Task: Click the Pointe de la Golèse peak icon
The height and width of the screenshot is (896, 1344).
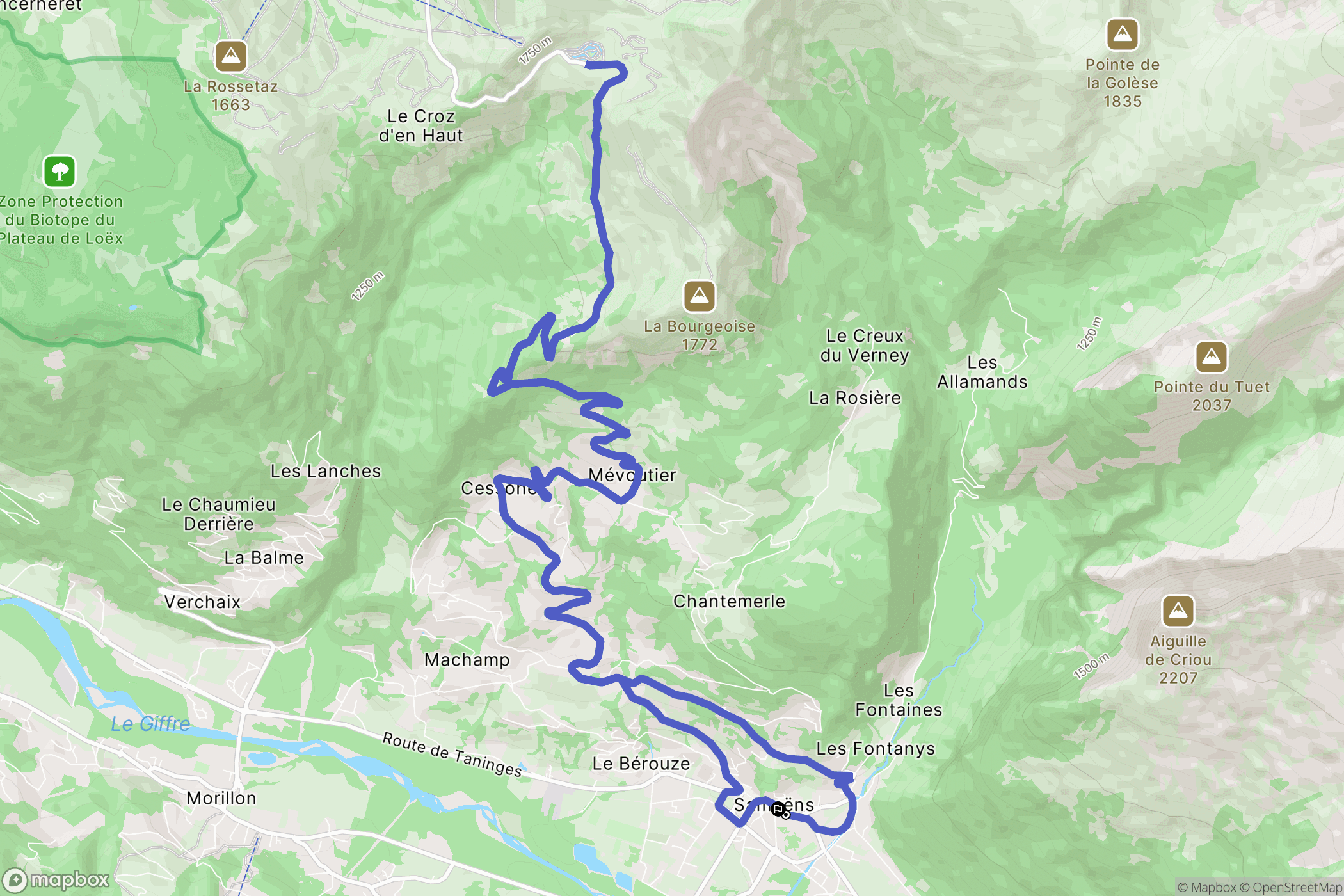Action: tap(1123, 35)
